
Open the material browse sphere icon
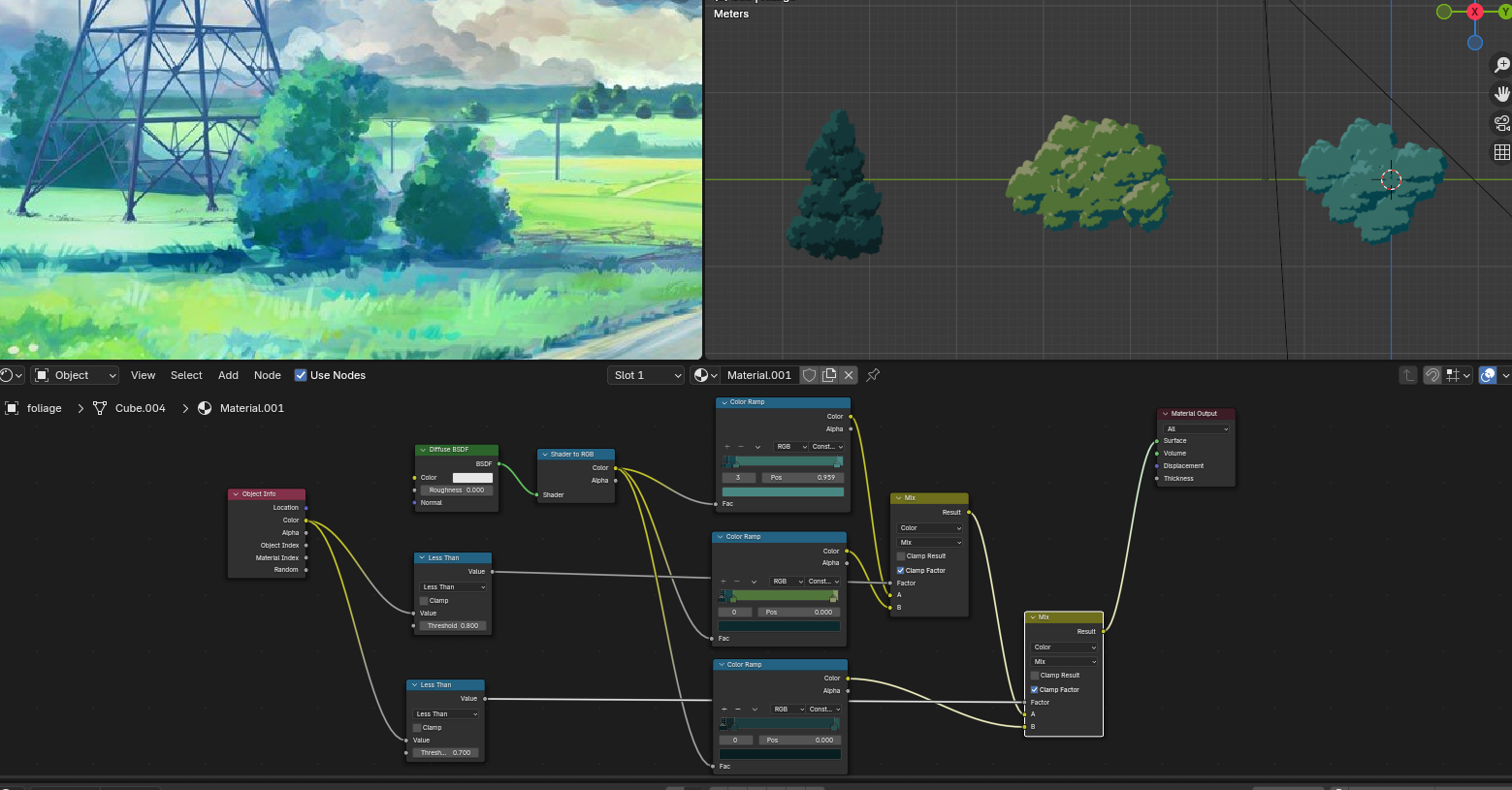(706, 375)
